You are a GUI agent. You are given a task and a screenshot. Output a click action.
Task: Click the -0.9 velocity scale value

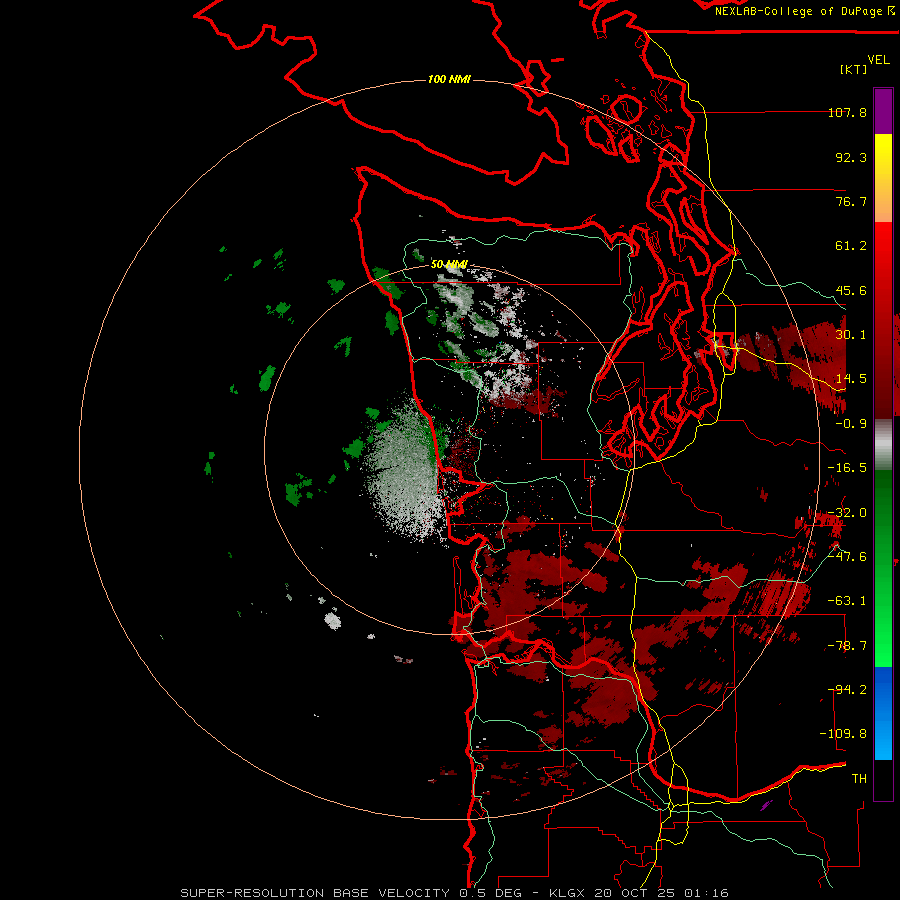(851, 424)
